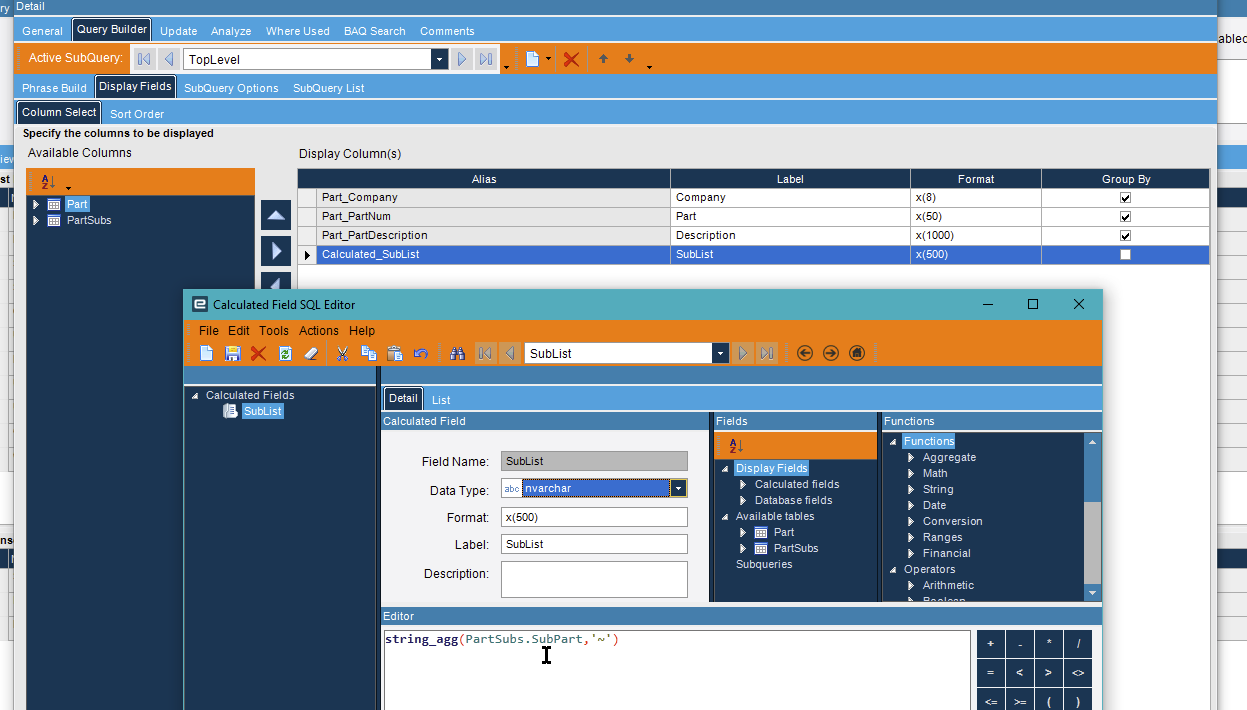Click the A-Z sort icon in Fields panel

[736, 446]
